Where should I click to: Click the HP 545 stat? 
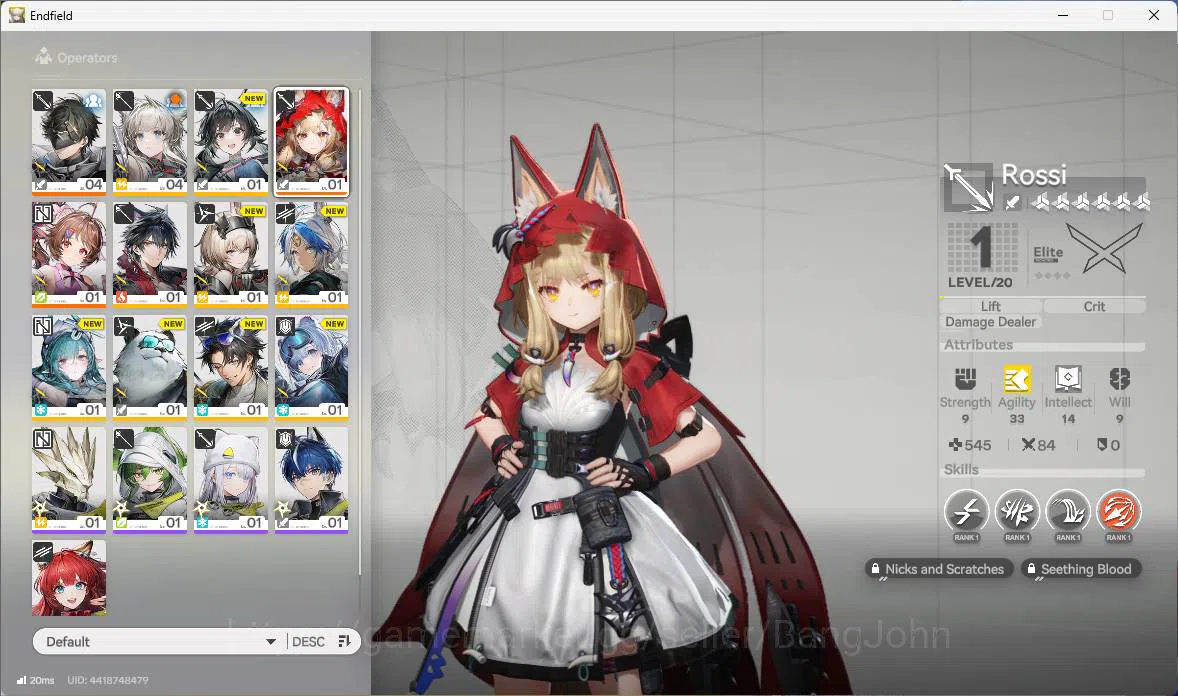click(969, 445)
